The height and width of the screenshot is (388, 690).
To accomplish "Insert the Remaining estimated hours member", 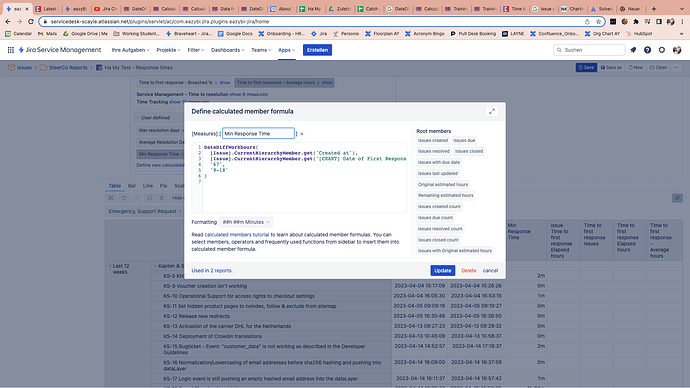I will tap(446, 195).
